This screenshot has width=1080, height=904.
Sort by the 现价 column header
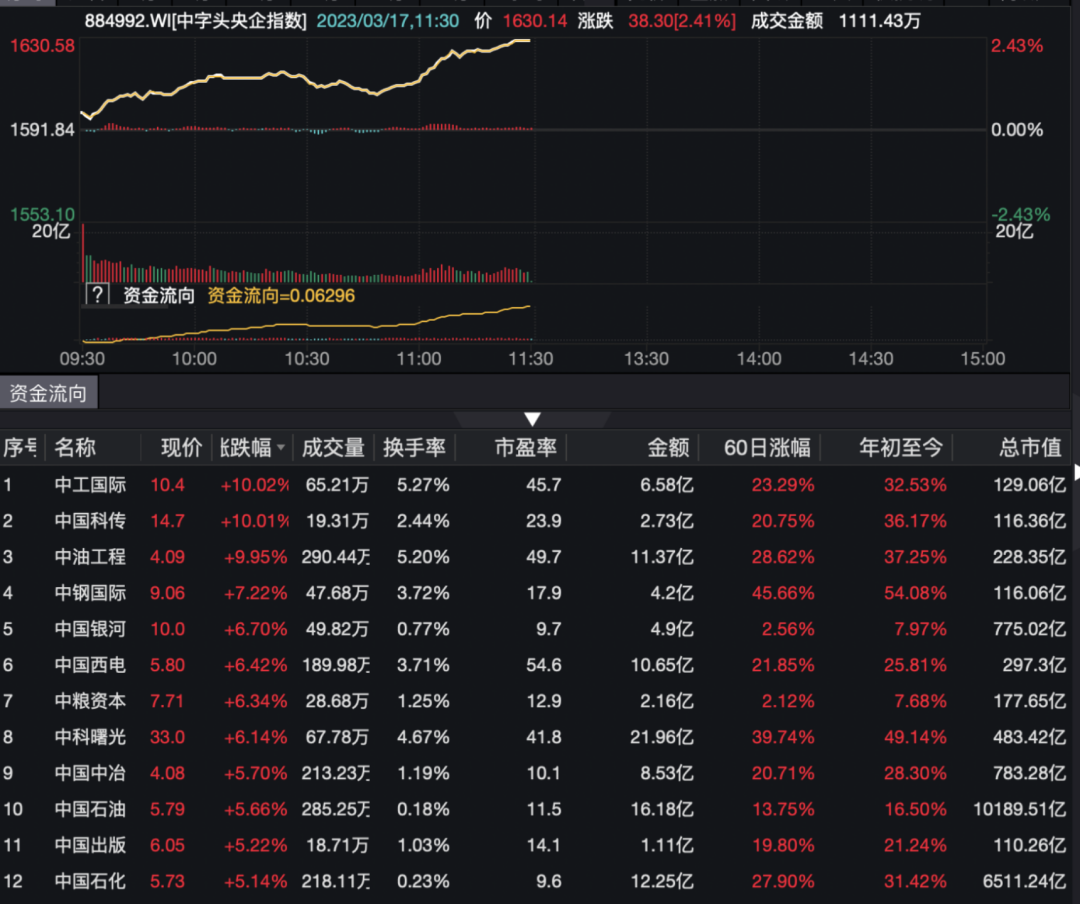[x=181, y=448]
